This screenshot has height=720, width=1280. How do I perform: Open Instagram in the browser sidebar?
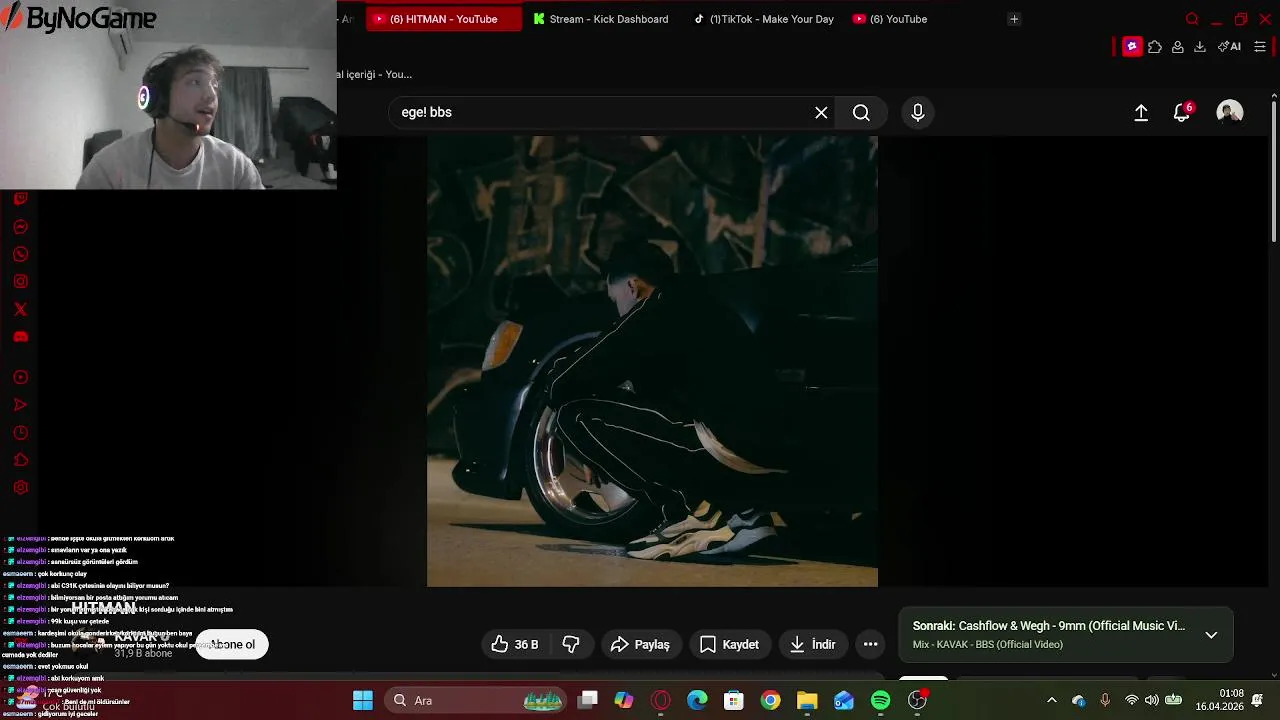pos(20,282)
